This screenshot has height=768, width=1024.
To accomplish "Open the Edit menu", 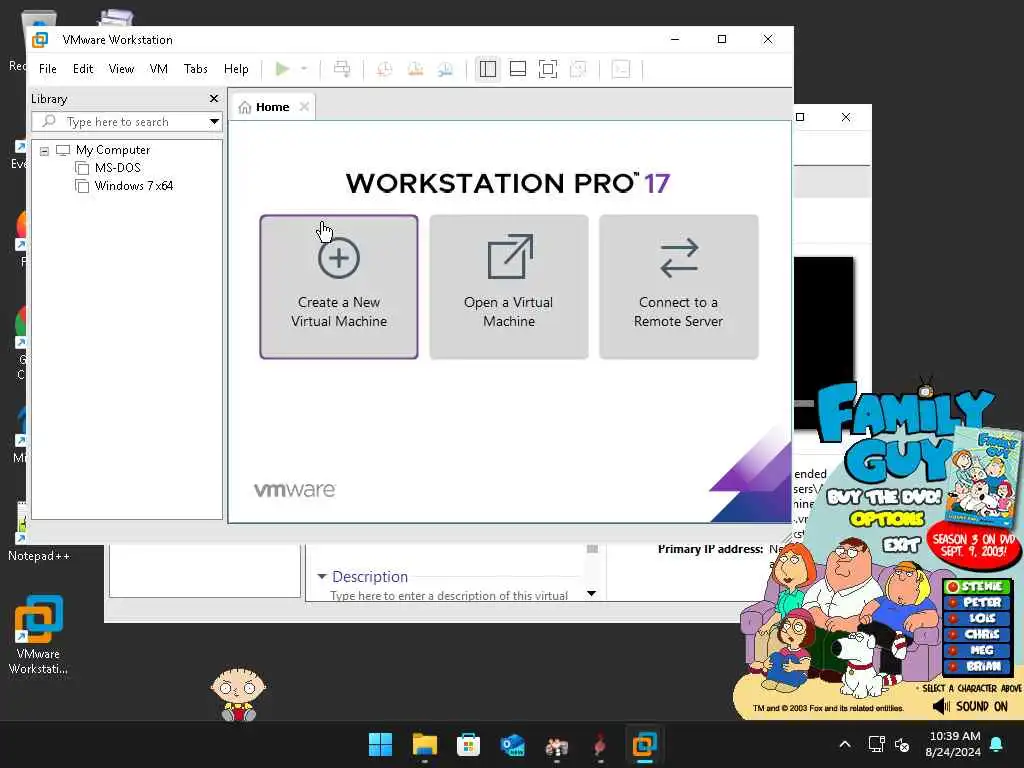I will [x=83, y=69].
